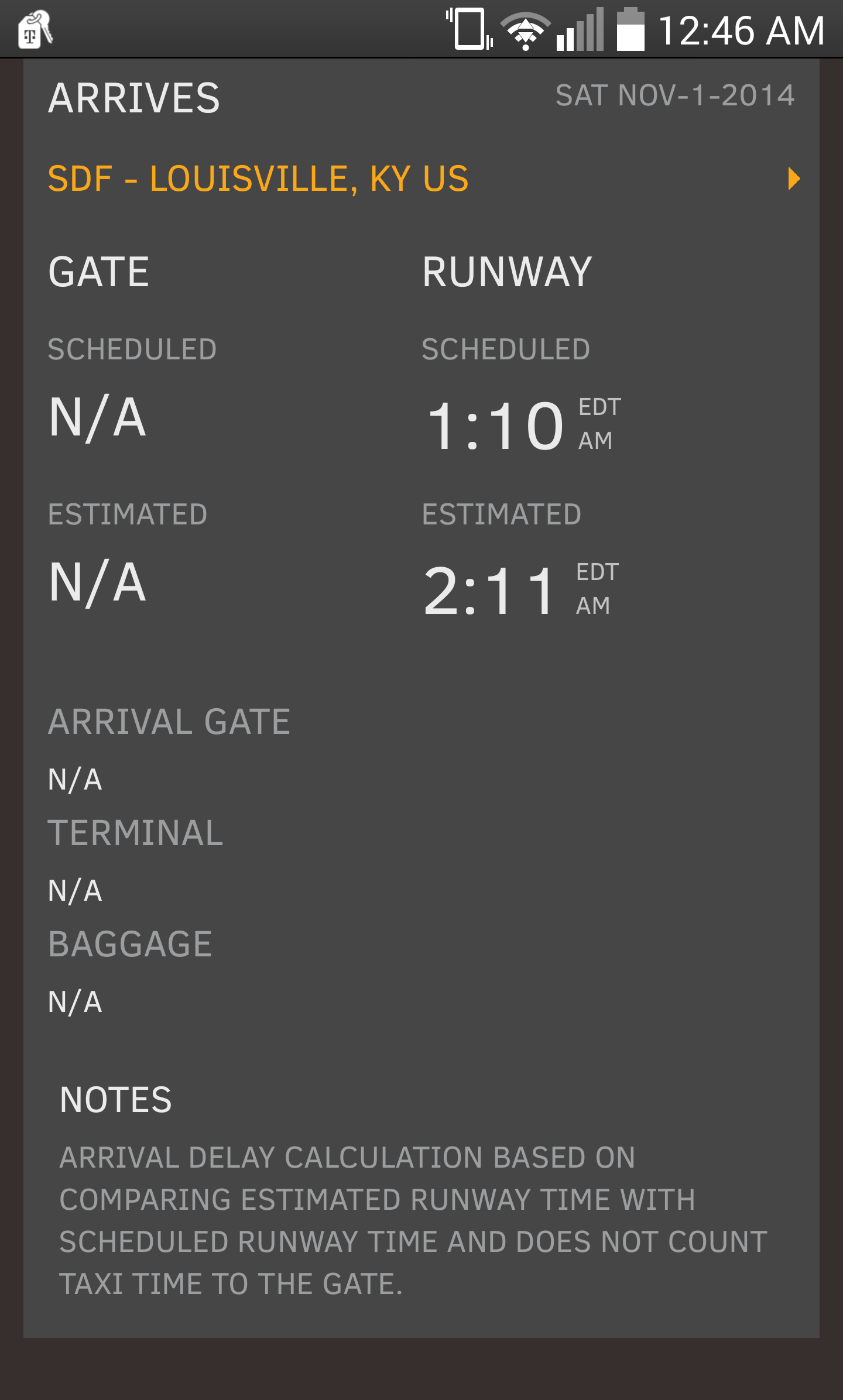Tap the vibrate mode status icon
Screen dimensions: 843x1400
click(470, 29)
